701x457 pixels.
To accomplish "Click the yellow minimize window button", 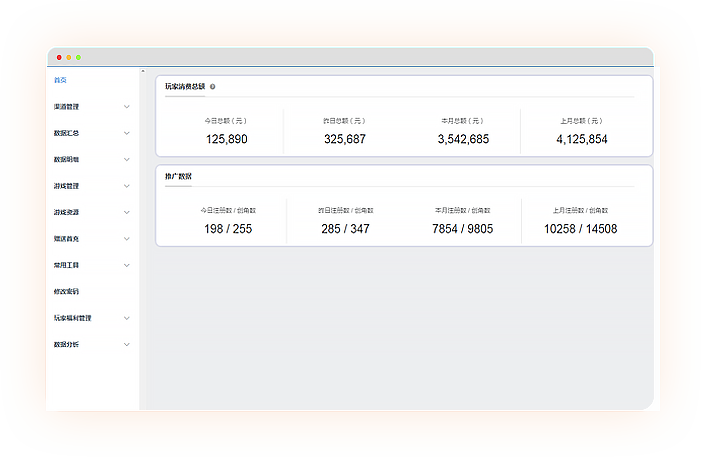I will coord(69,57).
